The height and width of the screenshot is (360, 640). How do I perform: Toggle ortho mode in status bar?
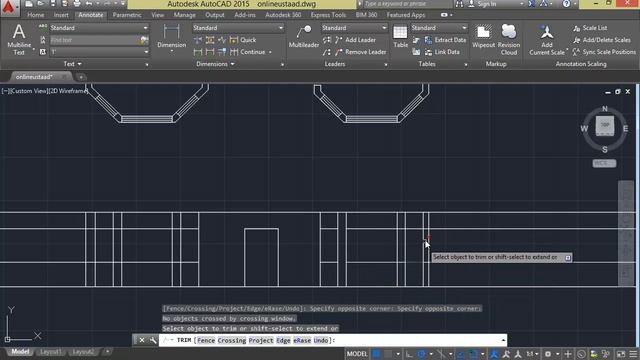pyautogui.click(x=409, y=354)
